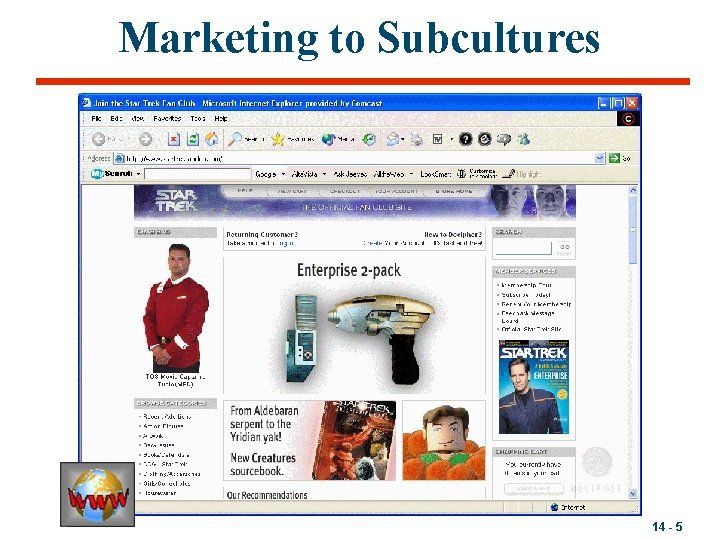
Task: Open the Tools menu
Action: click(198, 118)
